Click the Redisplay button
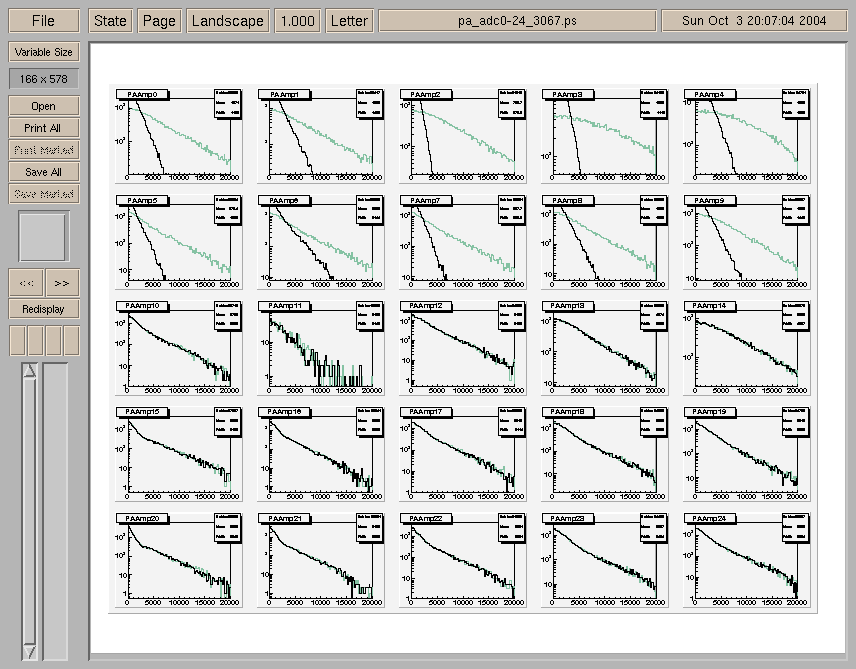Image resolution: width=856 pixels, height=669 pixels. click(44, 309)
